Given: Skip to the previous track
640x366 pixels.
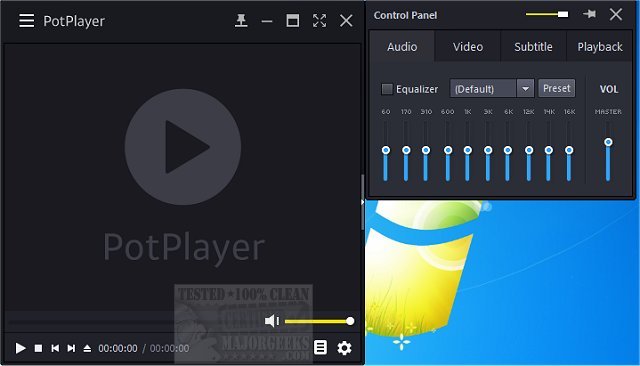Looking at the screenshot, I should pos(55,348).
